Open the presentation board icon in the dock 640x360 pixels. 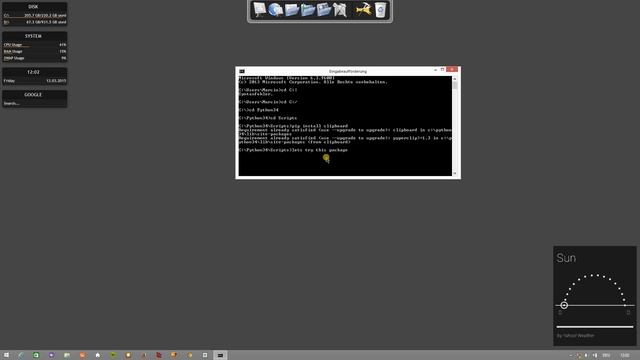[x=259, y=9]
